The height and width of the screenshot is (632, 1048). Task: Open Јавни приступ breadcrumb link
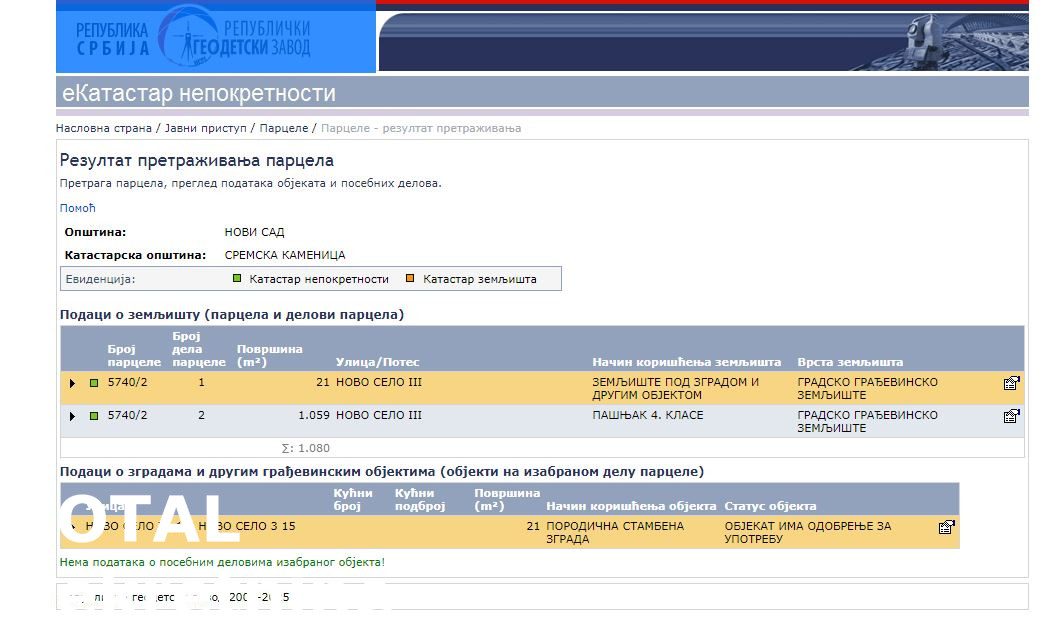206,128
